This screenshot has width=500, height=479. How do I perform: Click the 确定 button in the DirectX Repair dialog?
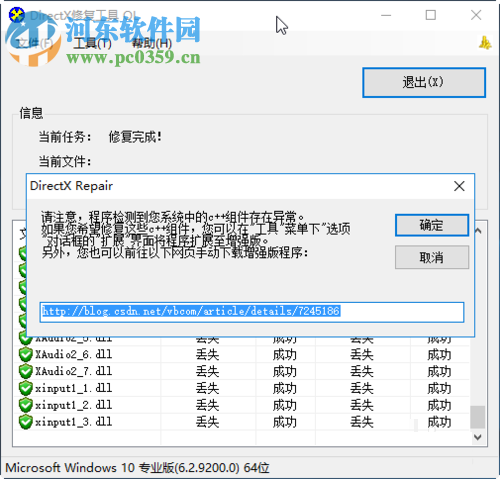[x=432, y=225]
